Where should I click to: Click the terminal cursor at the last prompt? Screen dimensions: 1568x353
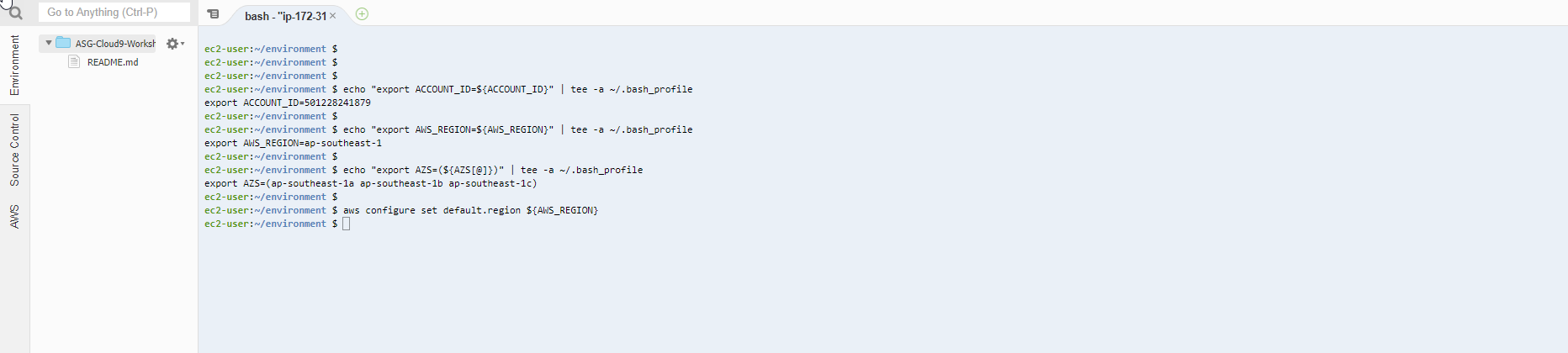click(x=347, y=224)
